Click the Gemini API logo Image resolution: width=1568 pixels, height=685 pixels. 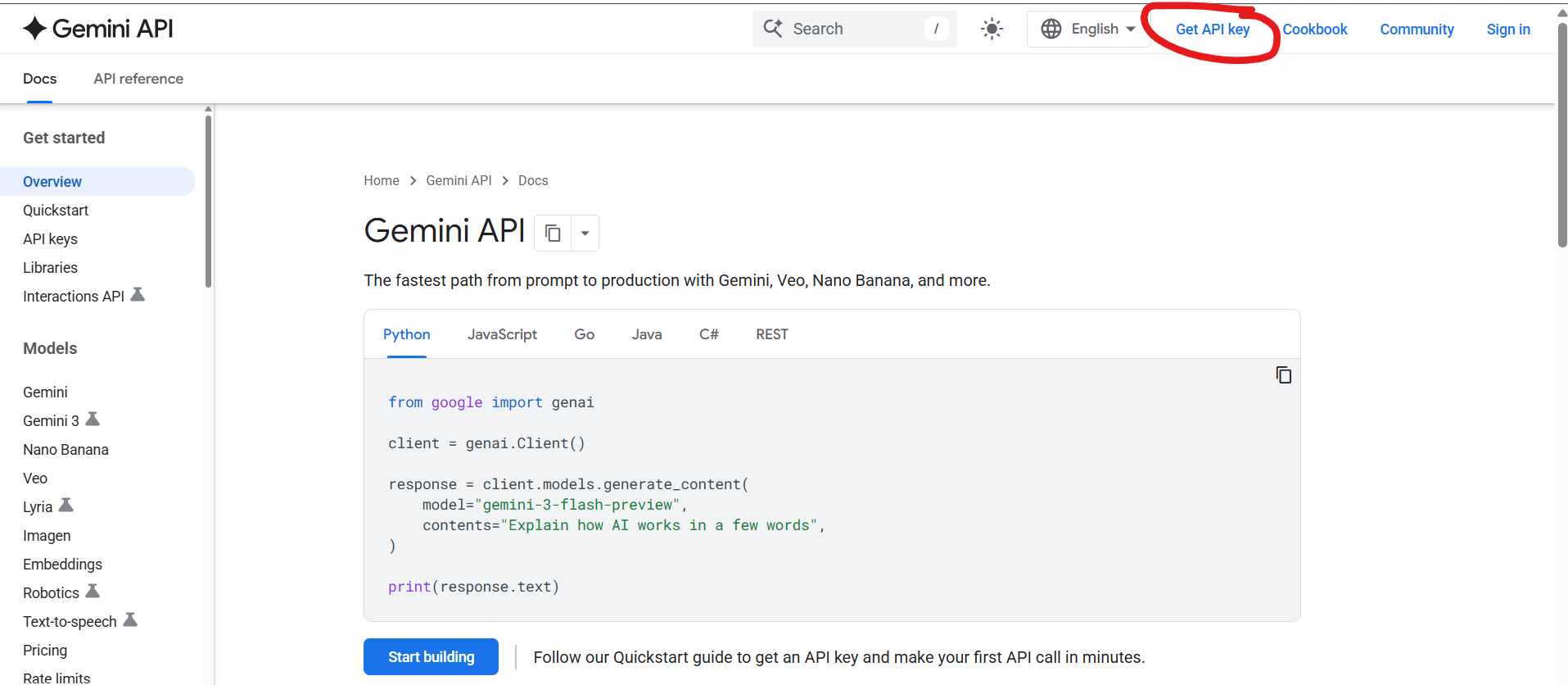coord(98,29)
